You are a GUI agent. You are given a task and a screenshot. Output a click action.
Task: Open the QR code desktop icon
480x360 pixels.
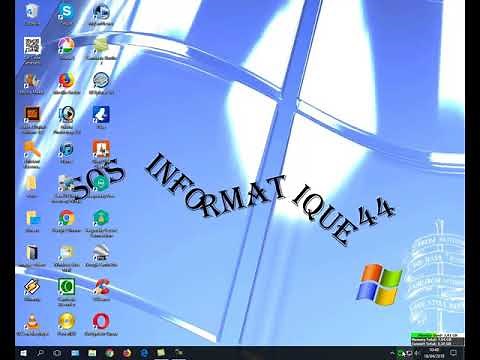pyautogui.click(x=32, y=46)
